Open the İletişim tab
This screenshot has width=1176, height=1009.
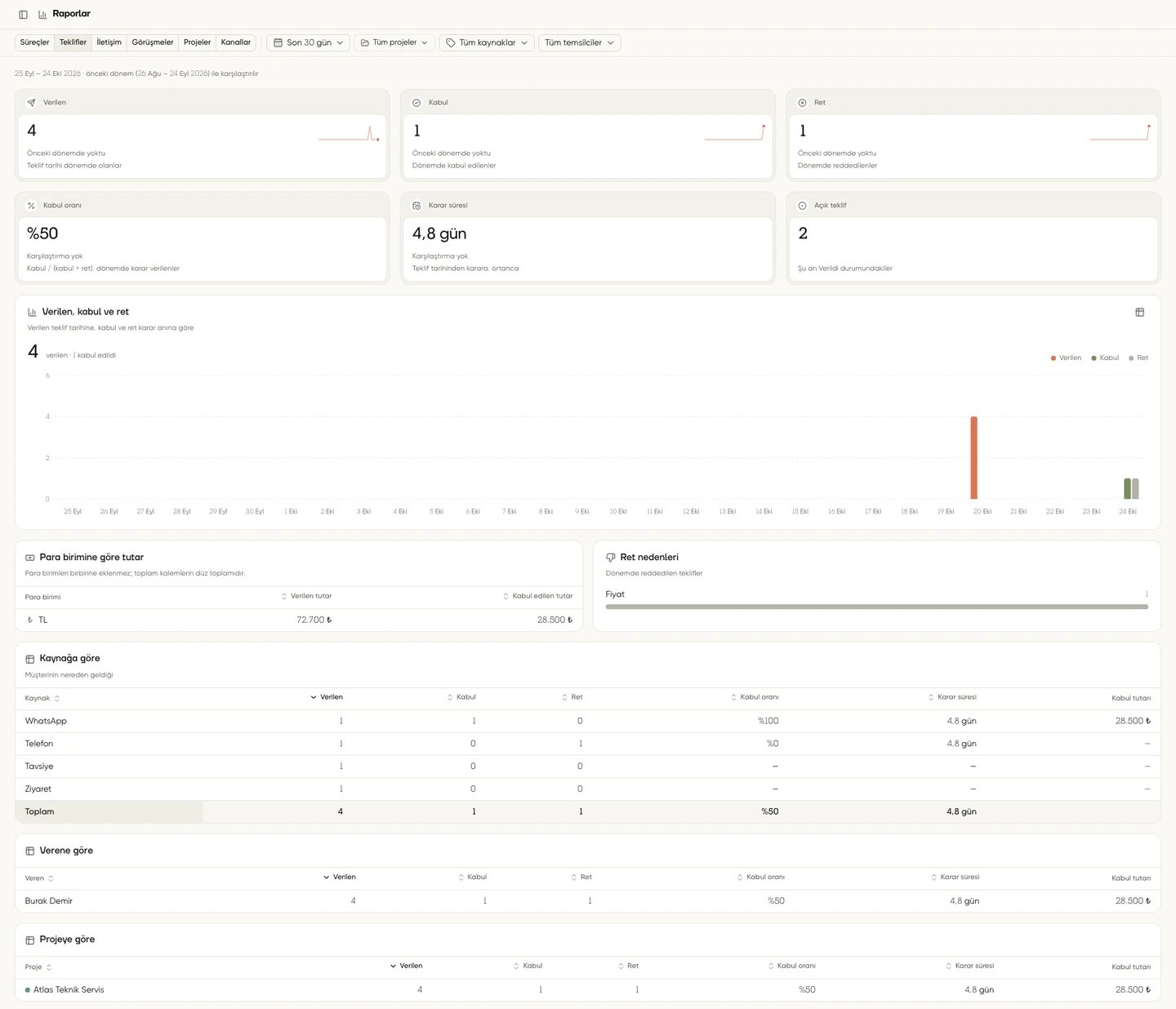[109, 42]
